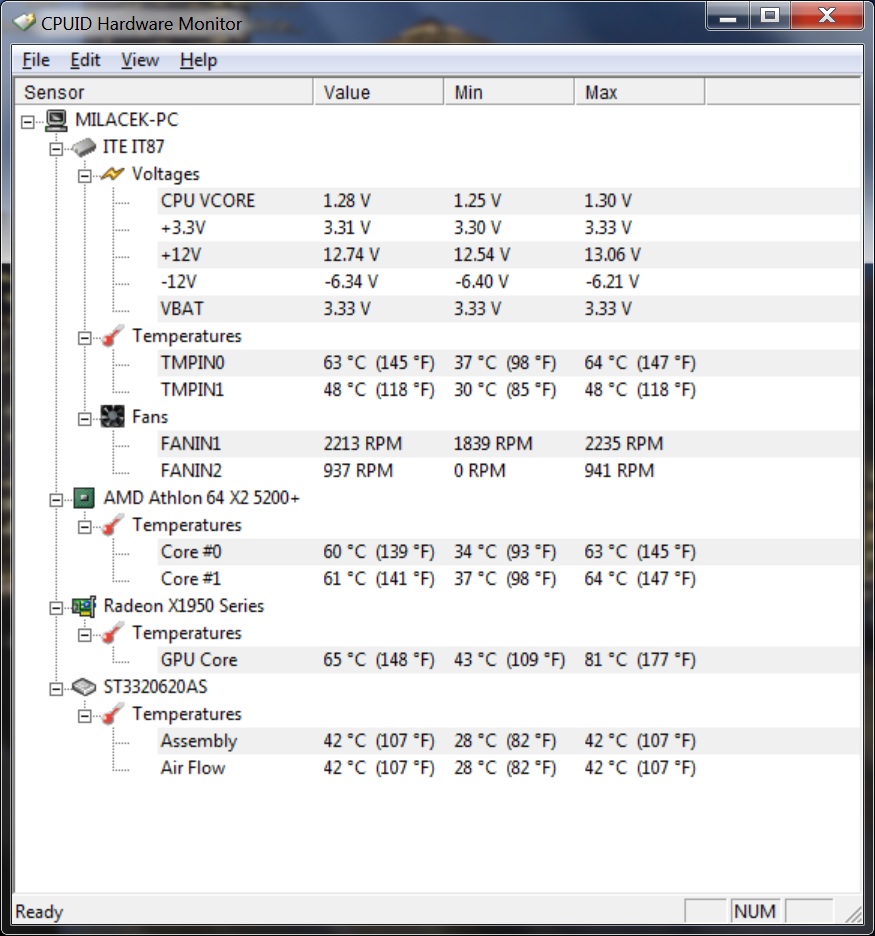Click the Voltages lightning icon
Screen dimensions: 875x936
(112, 174)
